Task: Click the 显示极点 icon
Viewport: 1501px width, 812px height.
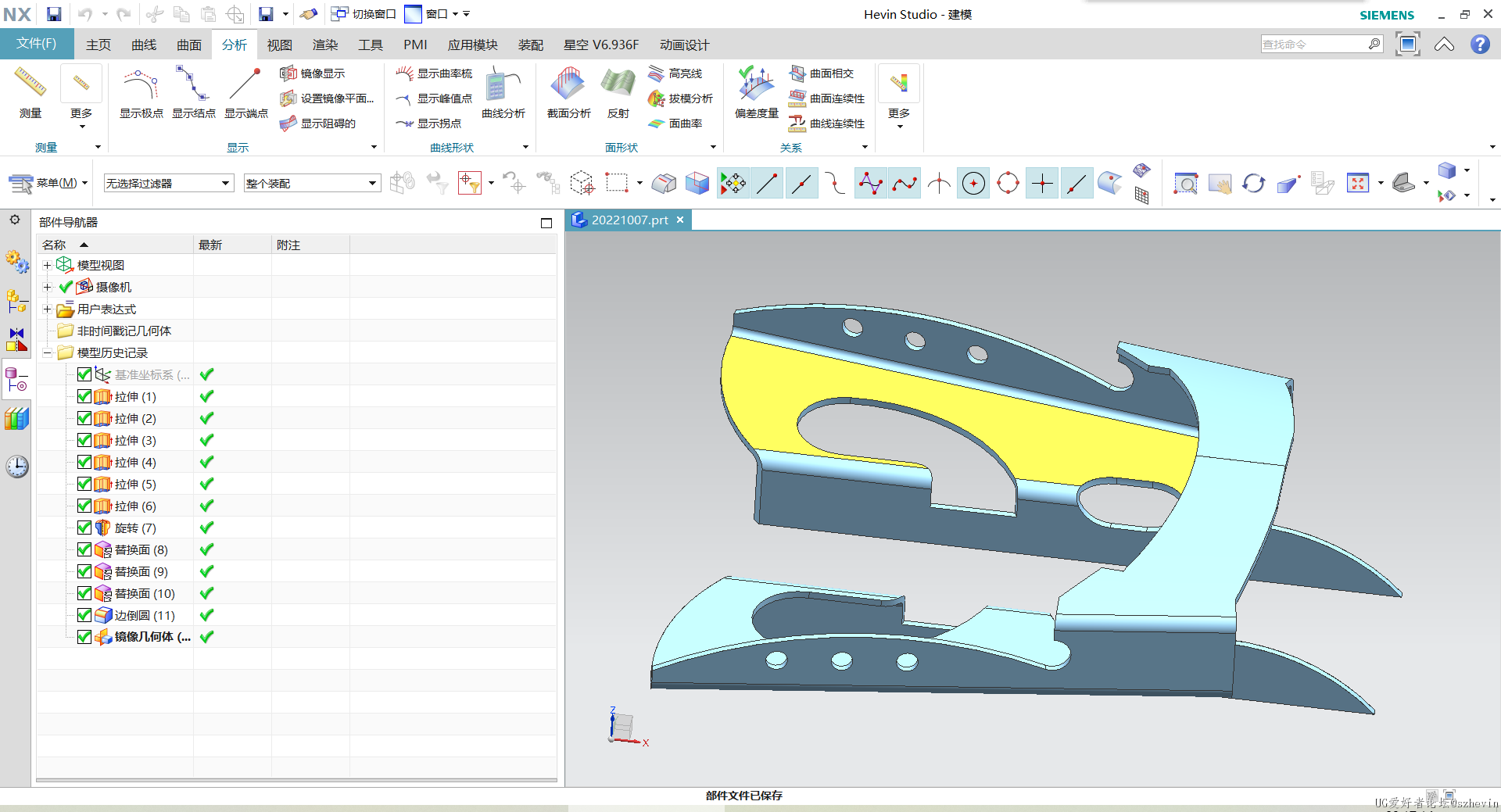Action: click(x=142, y=92)
